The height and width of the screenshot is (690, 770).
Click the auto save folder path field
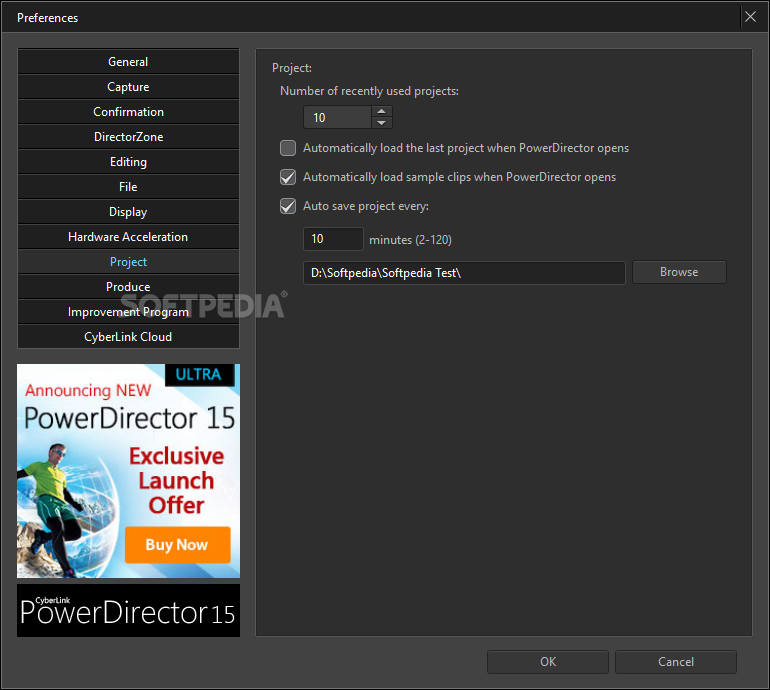tap(465, 273)
